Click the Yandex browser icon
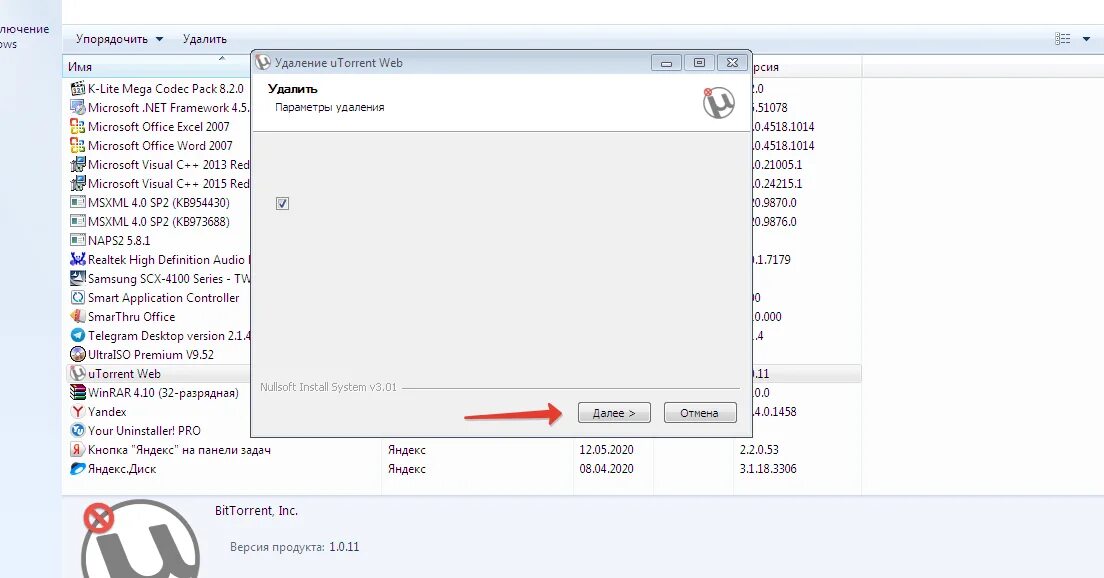Screen dimensions: 1104x578 click(x=77, y=412)
